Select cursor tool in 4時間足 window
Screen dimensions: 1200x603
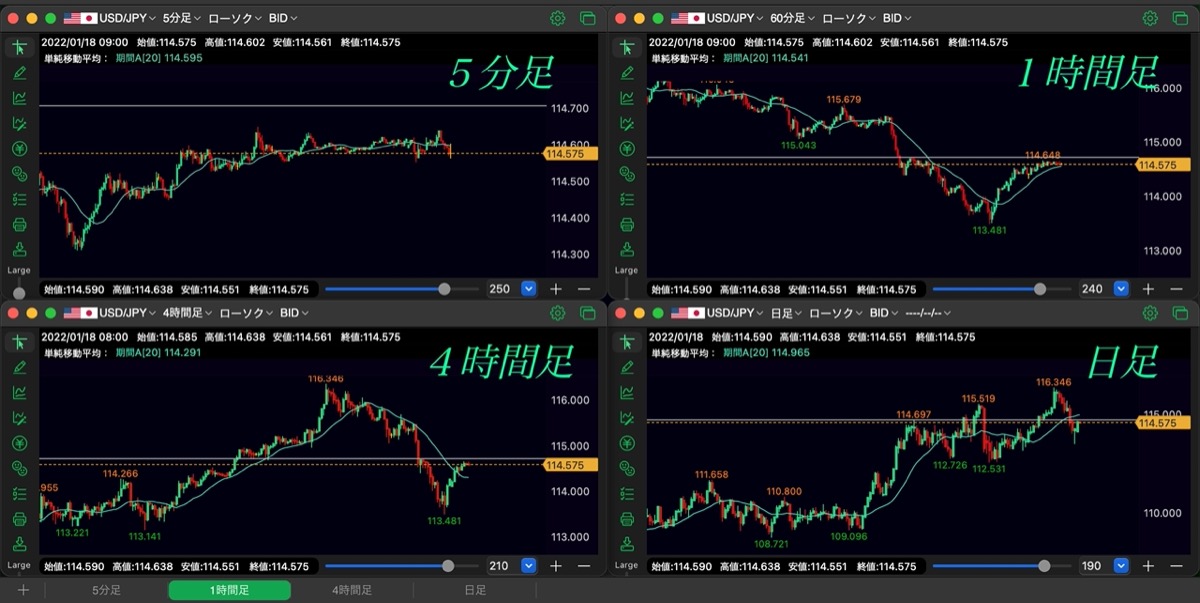19,342
